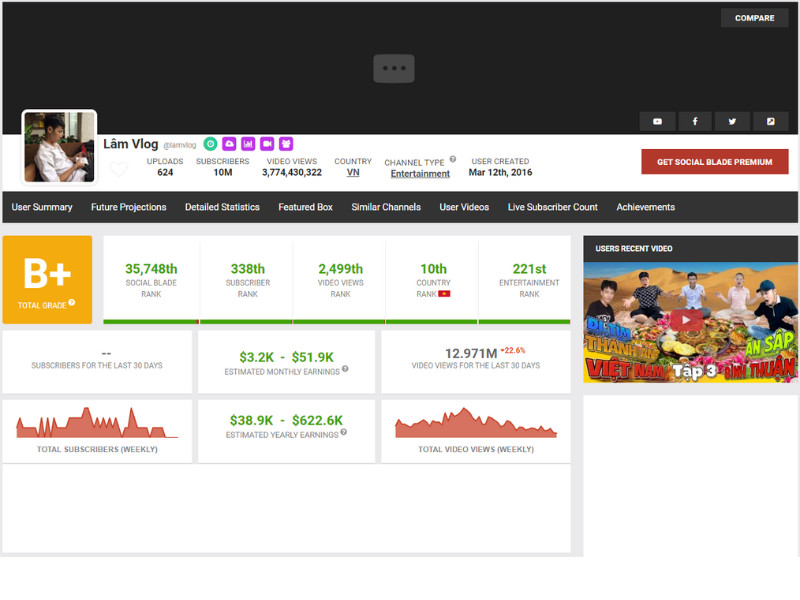Play the recent video thumbnail

coord(685,320)
